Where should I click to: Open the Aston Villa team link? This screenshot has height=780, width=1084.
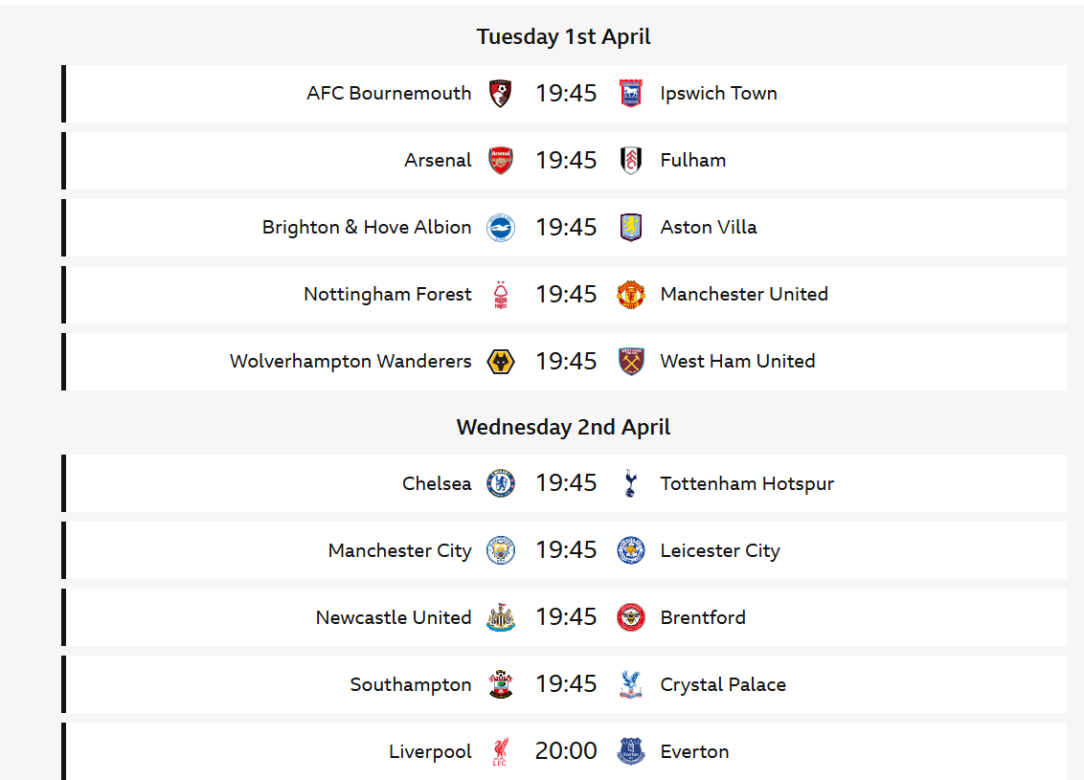tap(708, 228)
